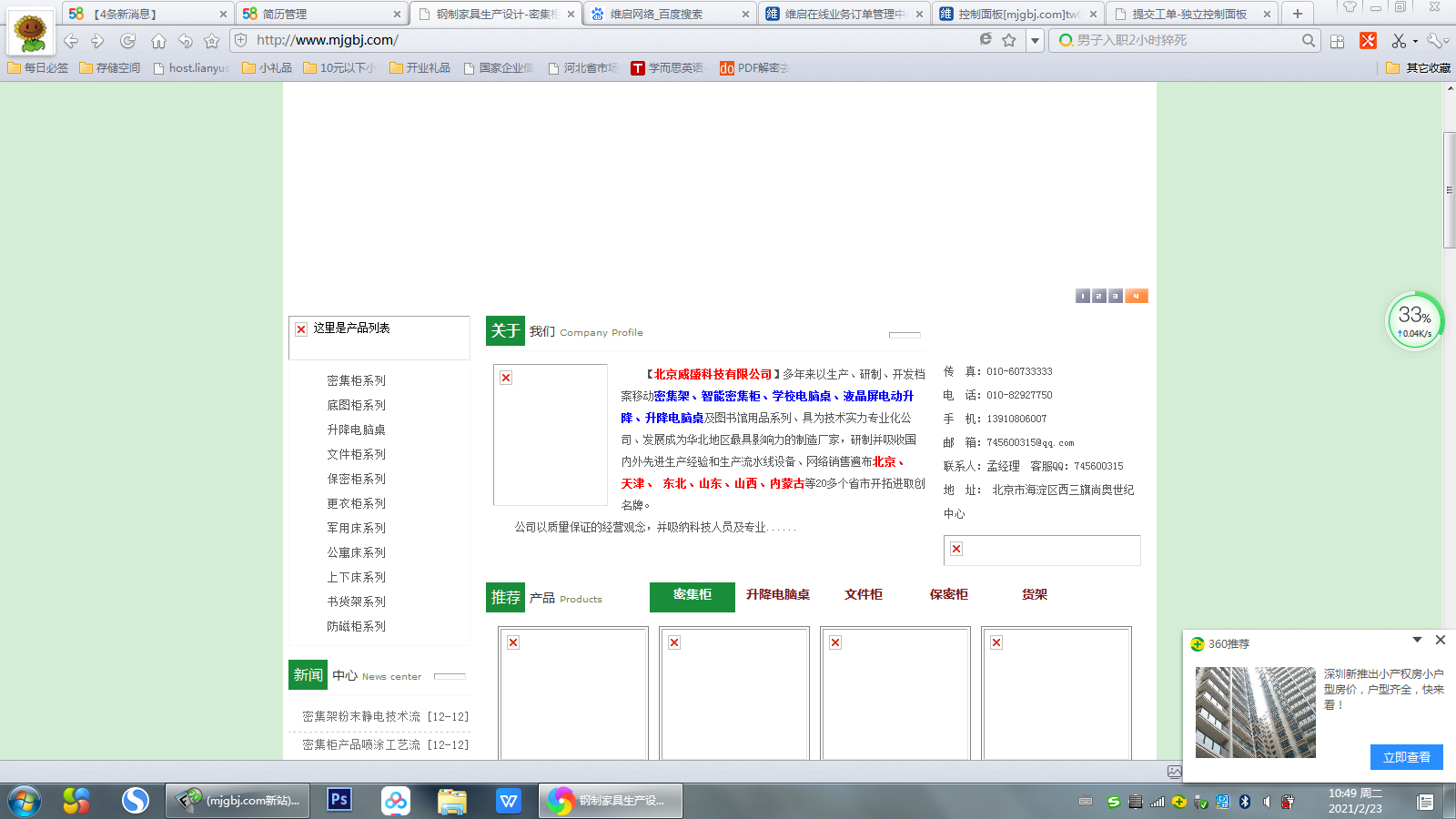The height and width of the screenshot is (819, 1456).
Task: Click the bookmark star next to home
Action: (x=212, y=41)
